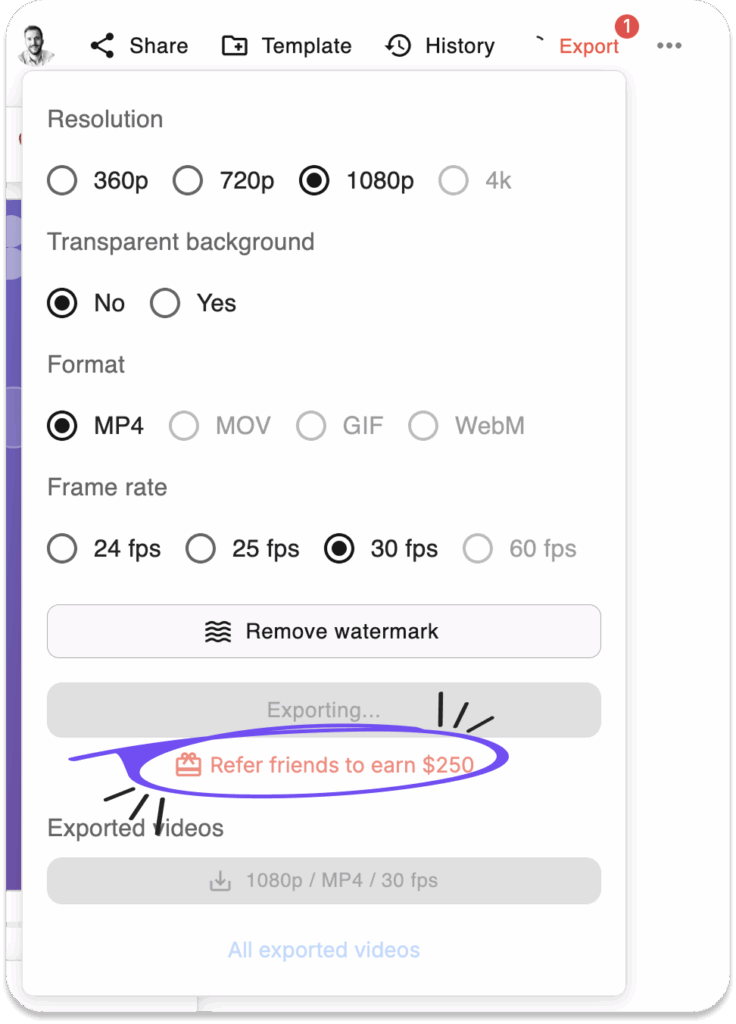Select 720p resolution

pyautogui.click(x=188, y=181)
